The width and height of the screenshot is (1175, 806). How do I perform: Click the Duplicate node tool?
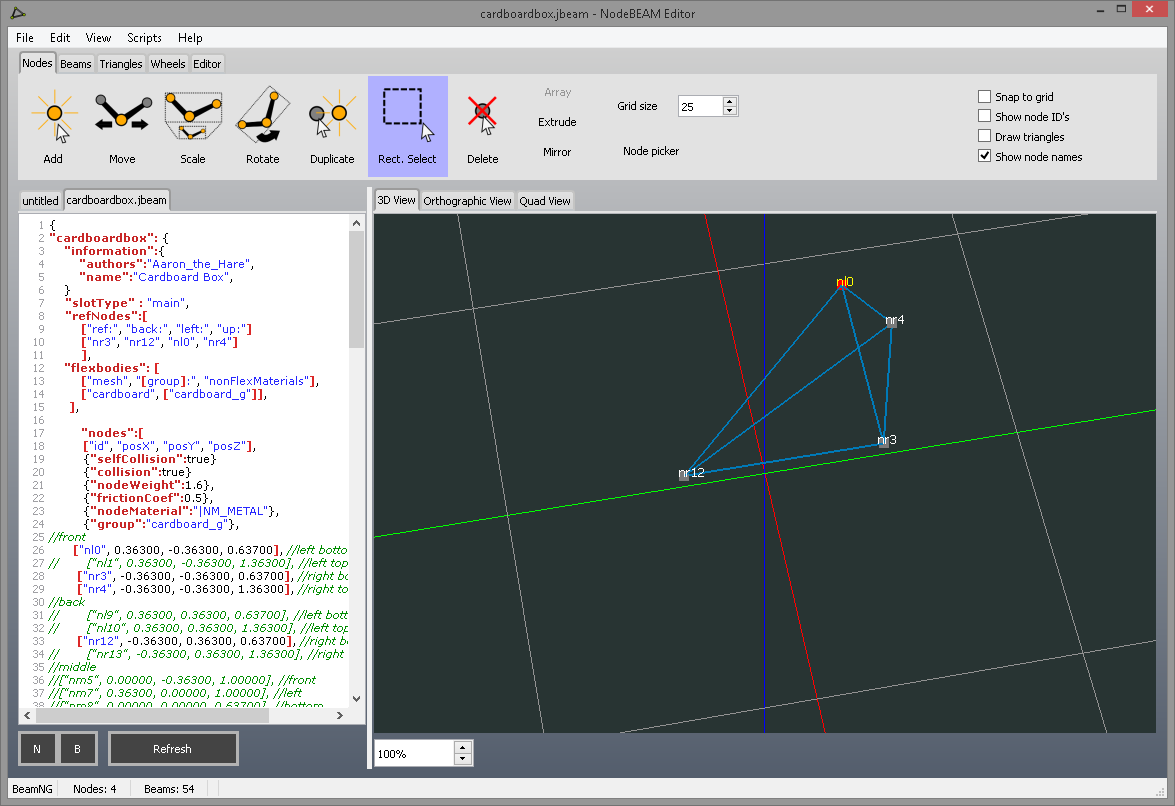332,125
